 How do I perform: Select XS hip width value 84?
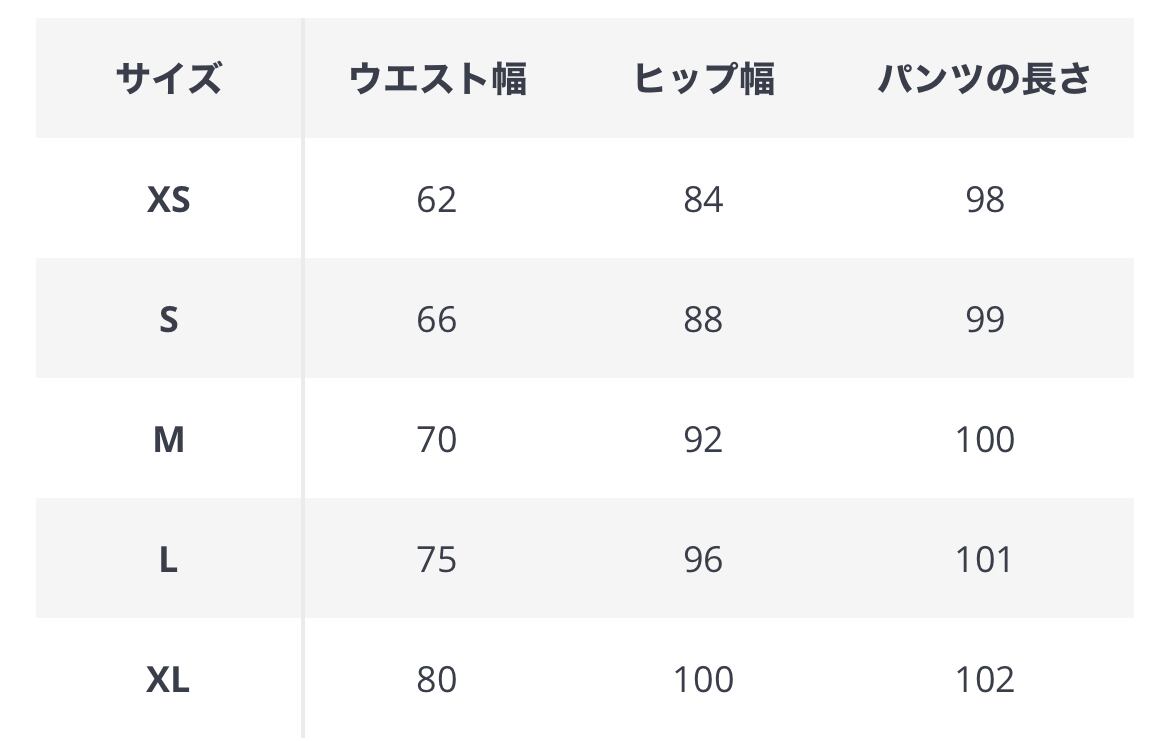(703, 200)
